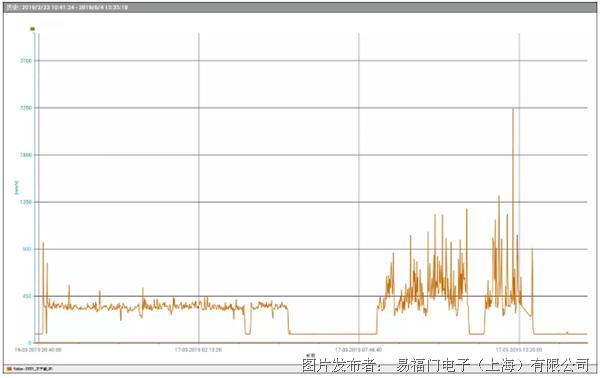Click the x-axis timestamp ending 07:46:40

click(x=359, y=350)
